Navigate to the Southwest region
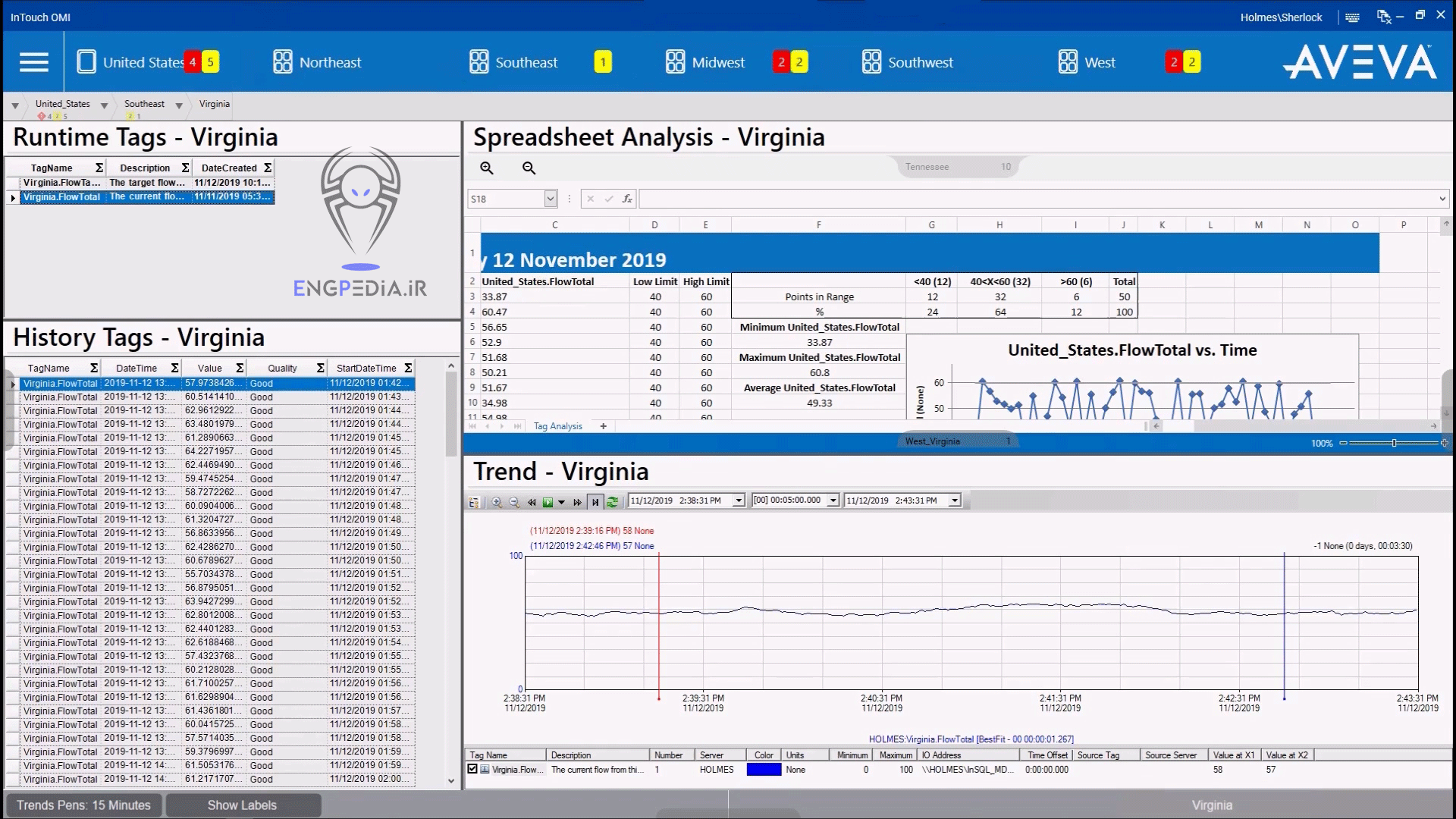This screenshot has height=819, width=1456. (x=907, y=62)
